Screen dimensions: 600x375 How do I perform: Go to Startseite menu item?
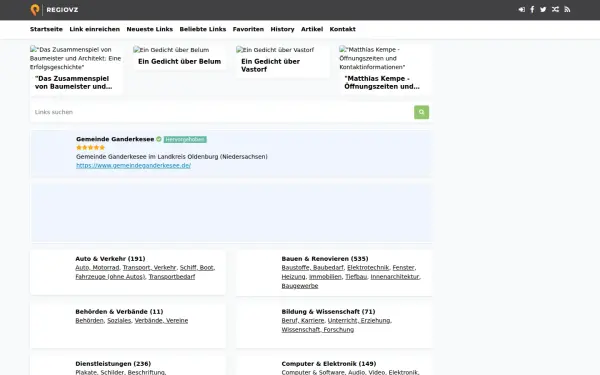[46, 29]
